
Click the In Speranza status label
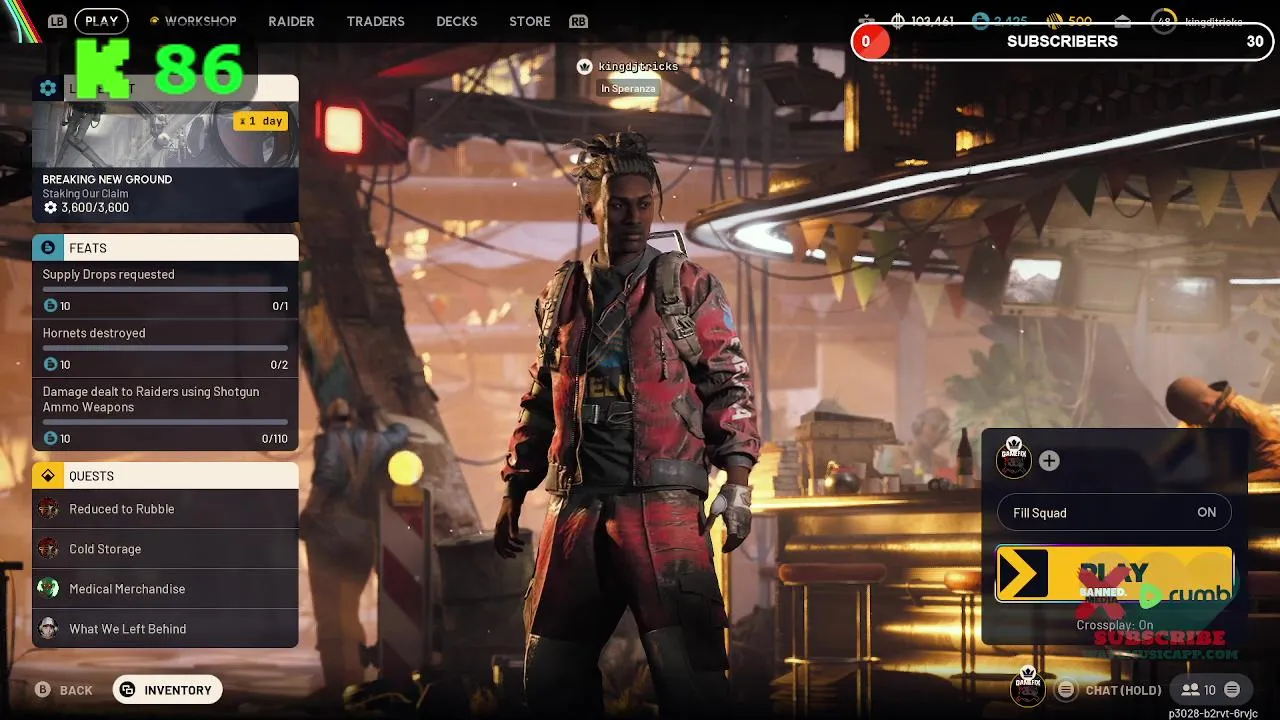point(628,89)
